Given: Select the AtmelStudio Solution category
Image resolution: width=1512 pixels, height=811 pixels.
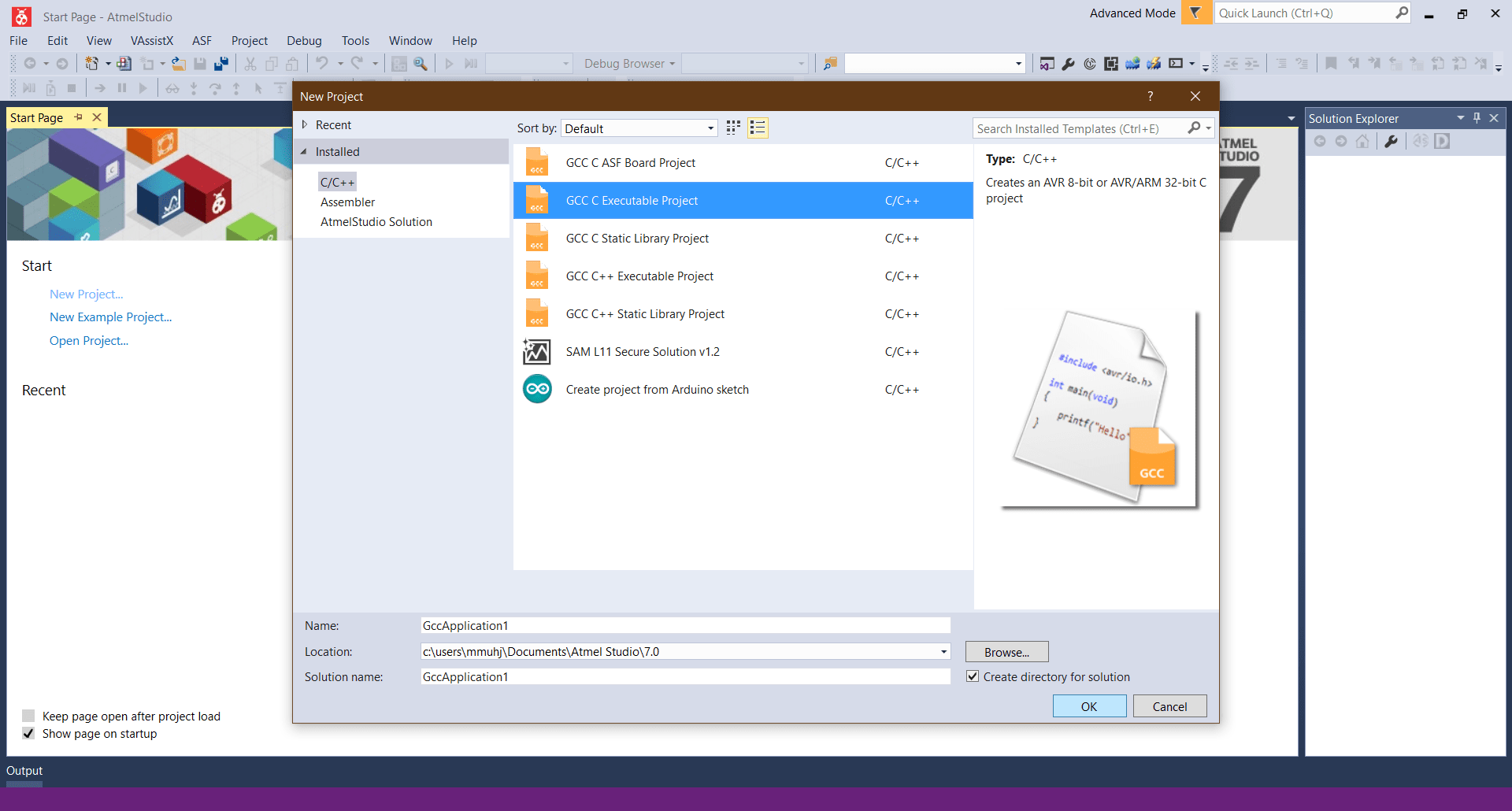Looking at the screenshot, I should click(376, 221).
